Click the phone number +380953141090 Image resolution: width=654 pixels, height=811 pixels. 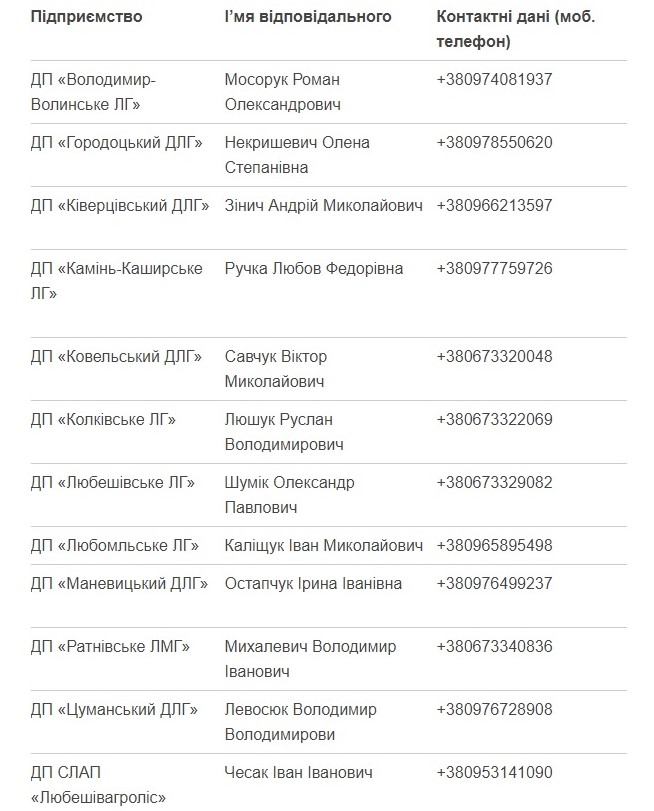(494, 773)
